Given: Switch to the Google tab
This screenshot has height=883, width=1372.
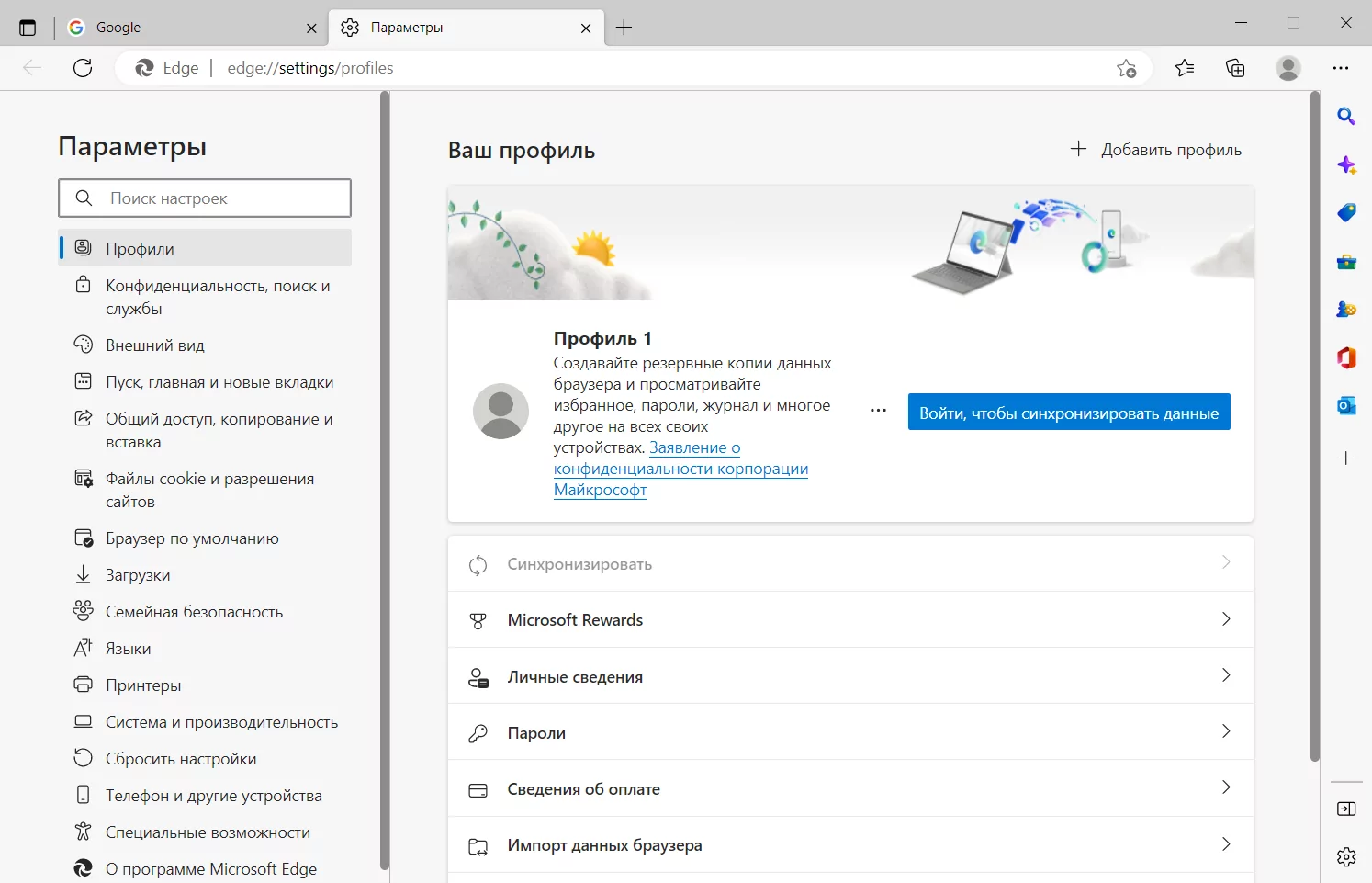Looking at the screenshot, I should pyautogui.click(x=191, y=28).
